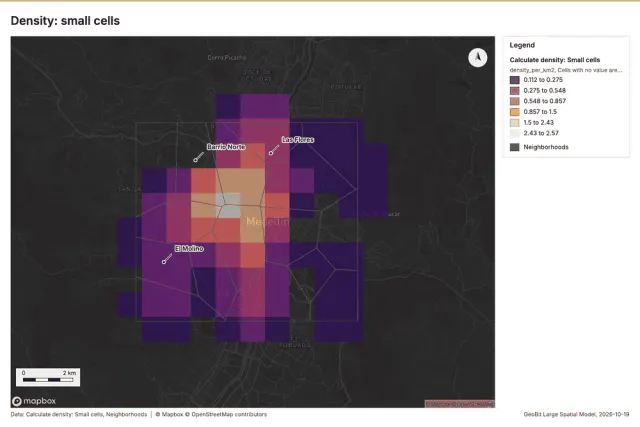Select the 0.112 to 0.275 legend swatch
The image size is (640, 427).
[515, 80]
